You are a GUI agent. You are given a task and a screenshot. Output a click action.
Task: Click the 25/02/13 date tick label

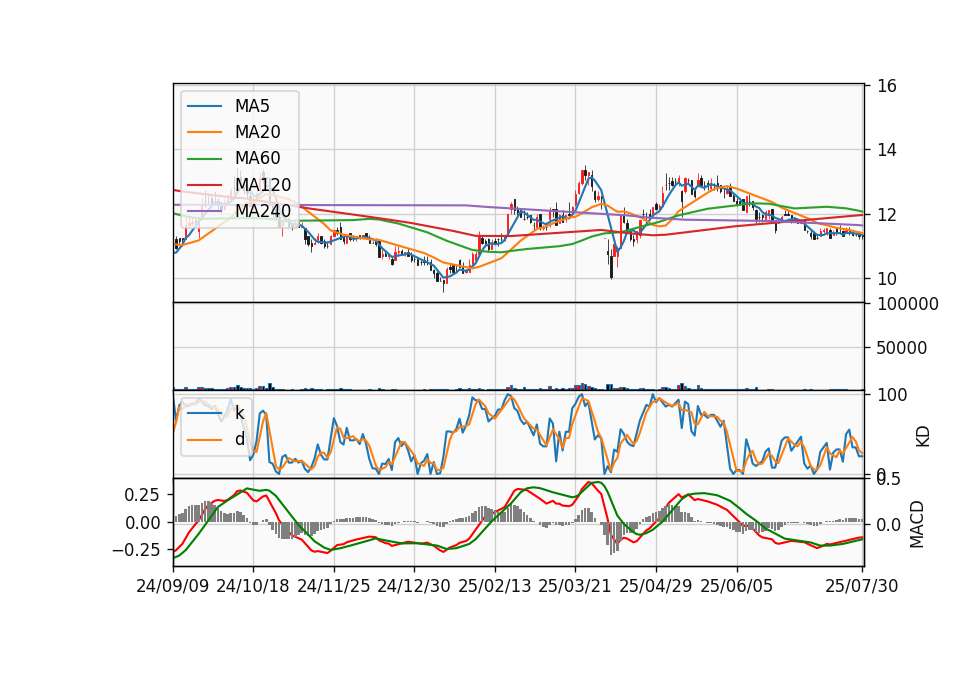coord(495,586)
